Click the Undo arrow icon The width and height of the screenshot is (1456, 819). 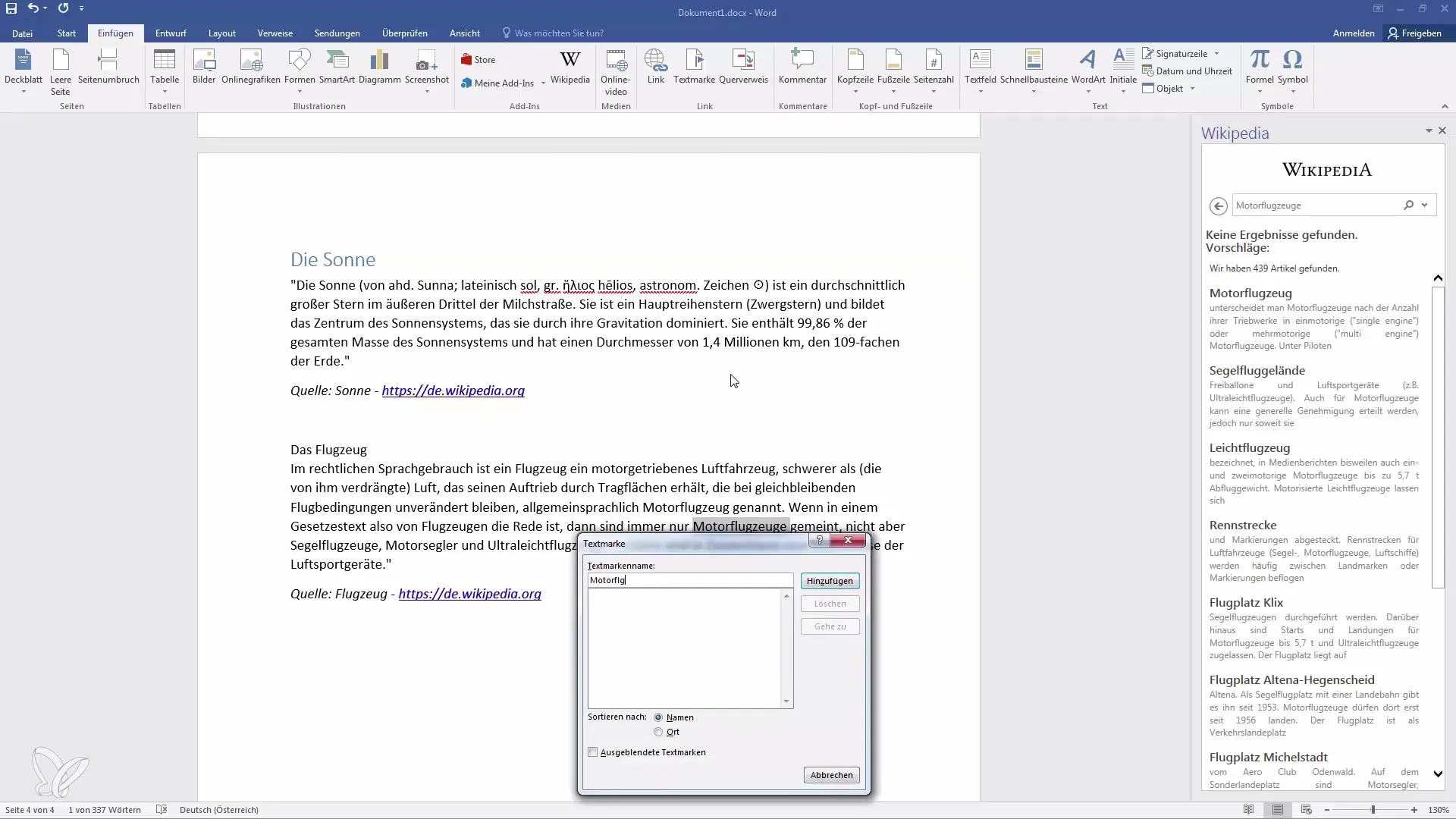point(32,8)
